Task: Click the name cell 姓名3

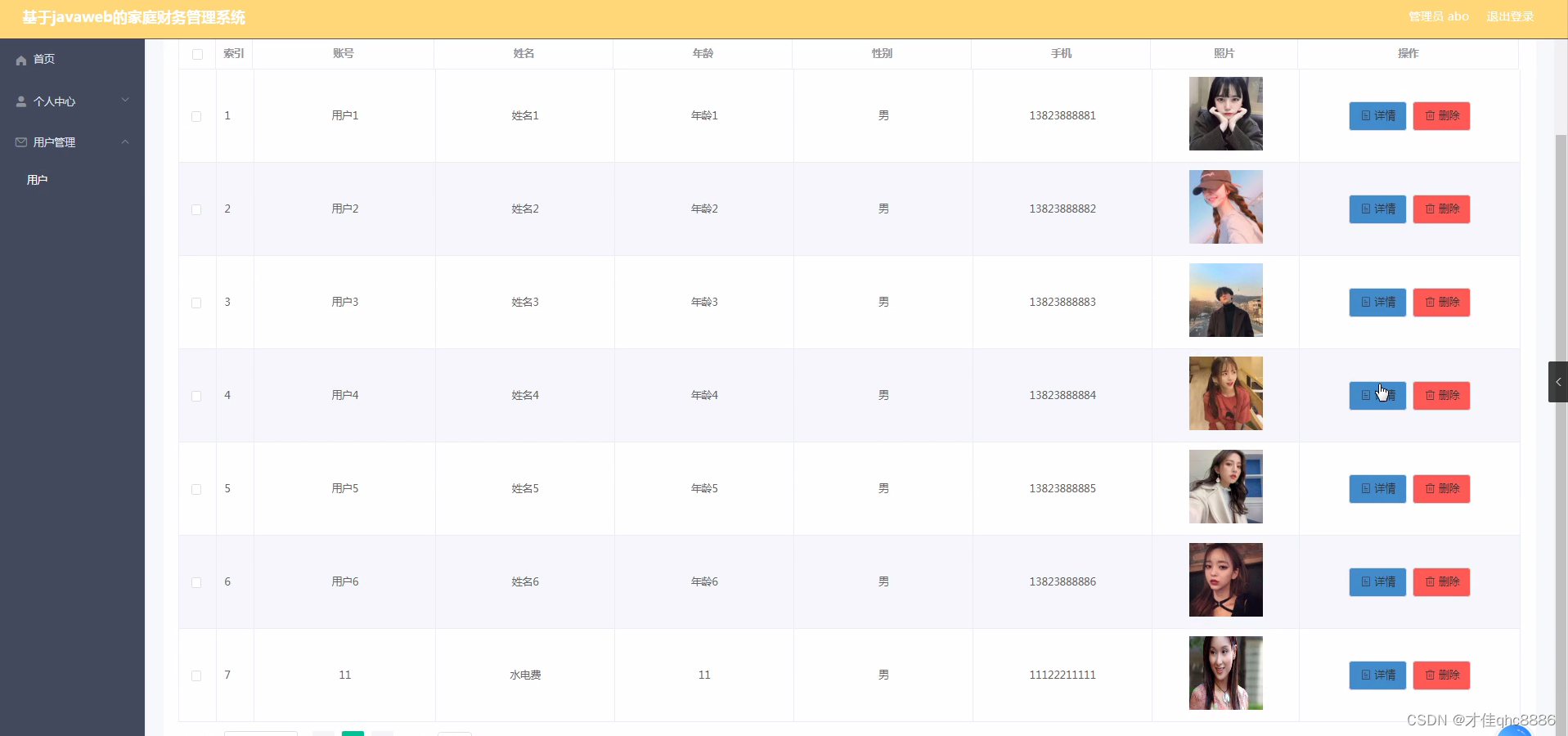Action: click(525, 302)
